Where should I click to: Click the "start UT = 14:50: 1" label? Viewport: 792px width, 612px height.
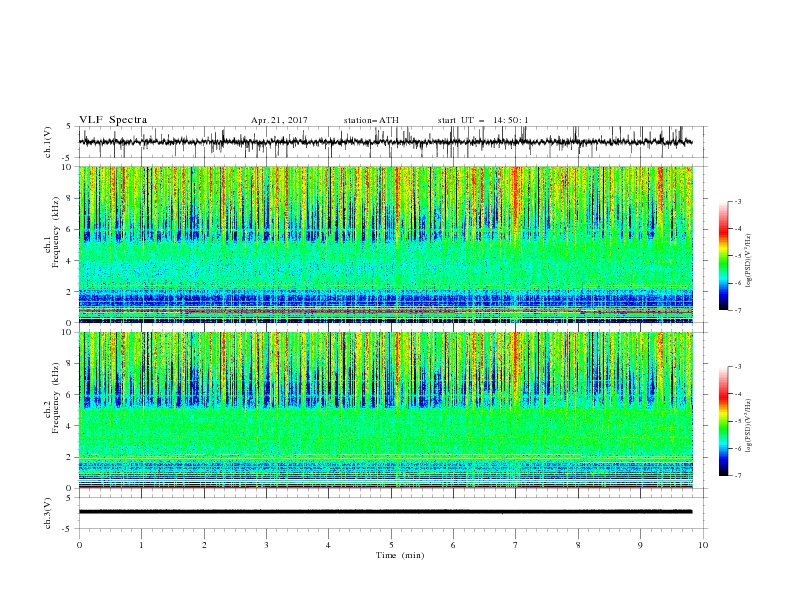pos(483,120)
